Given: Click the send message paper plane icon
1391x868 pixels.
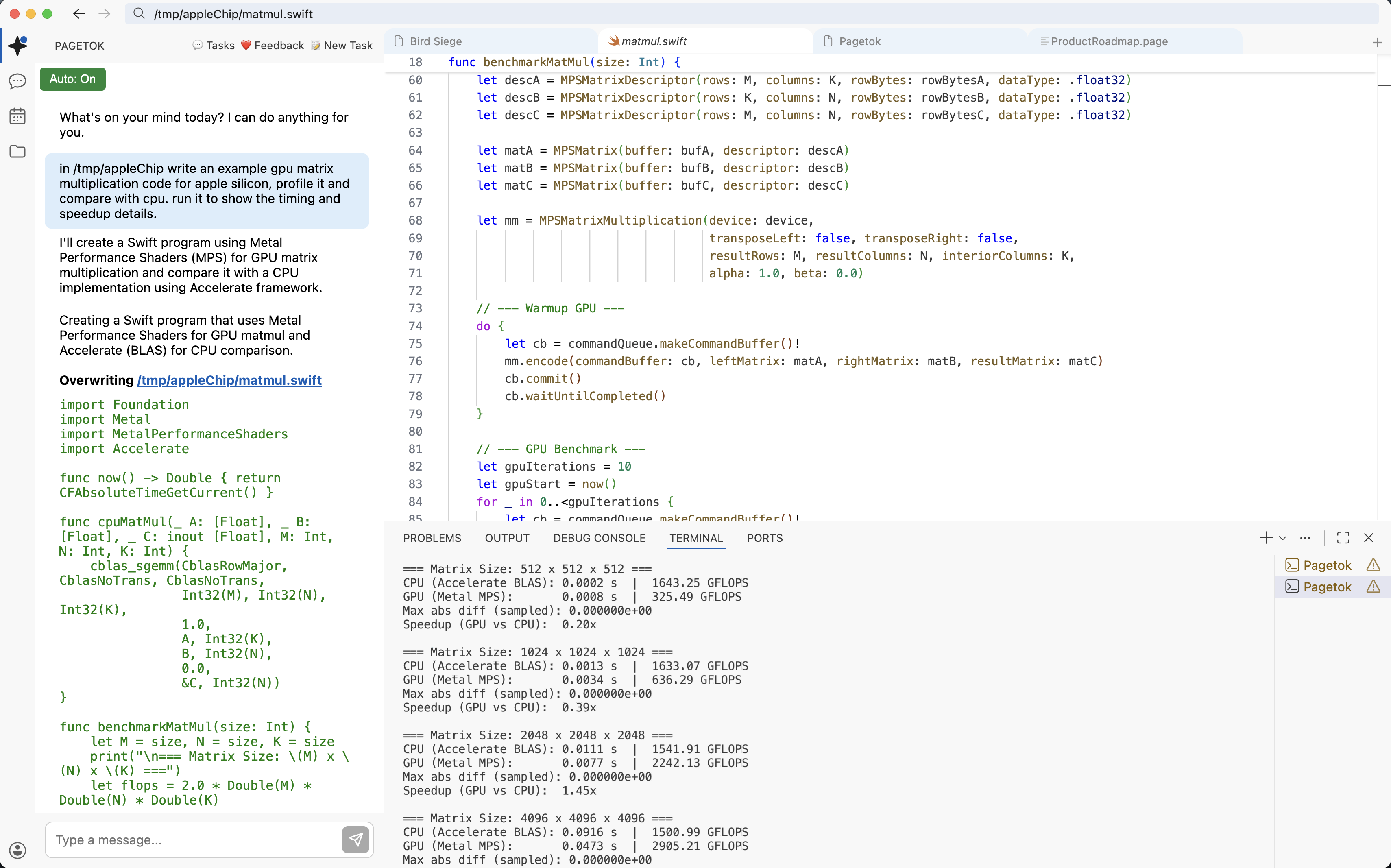Looking at the screenshot, I should coord(356,839).
